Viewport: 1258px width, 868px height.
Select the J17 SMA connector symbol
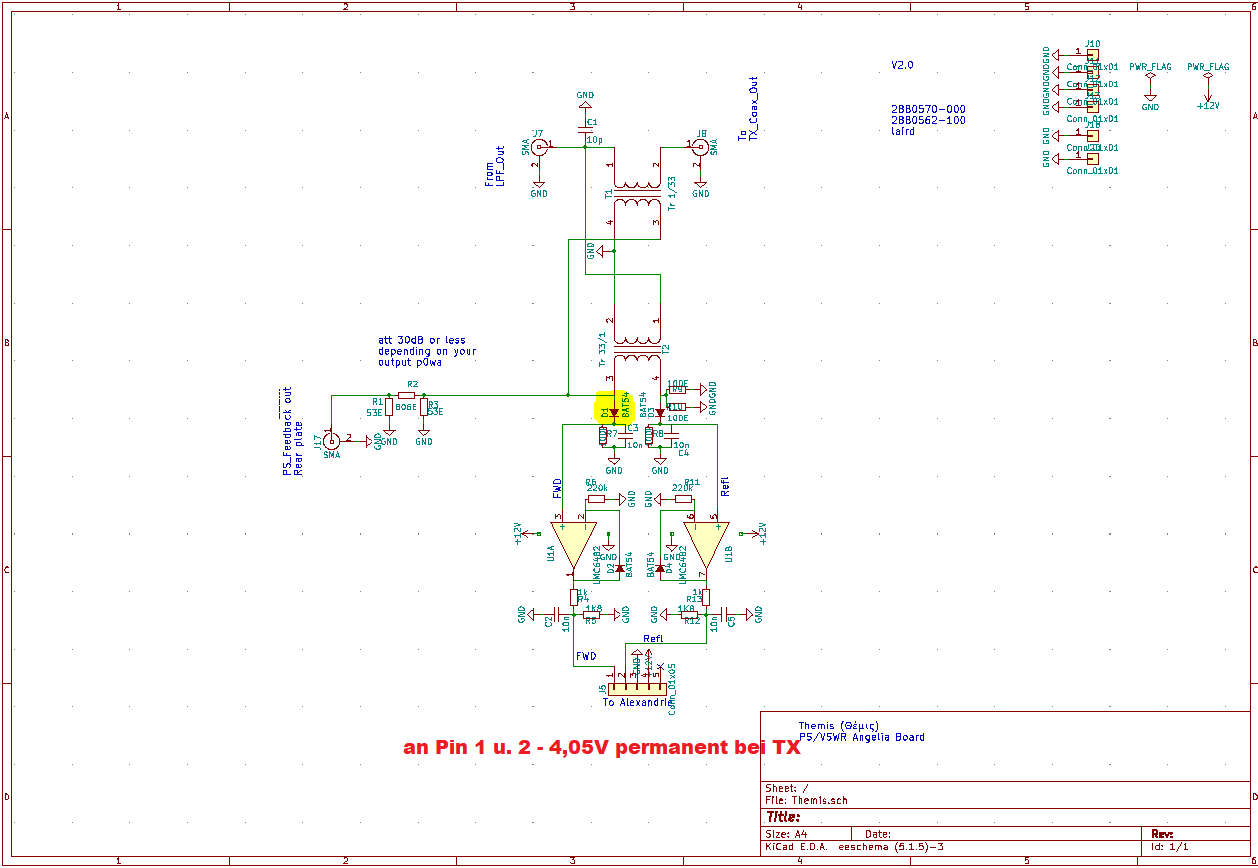330,439
